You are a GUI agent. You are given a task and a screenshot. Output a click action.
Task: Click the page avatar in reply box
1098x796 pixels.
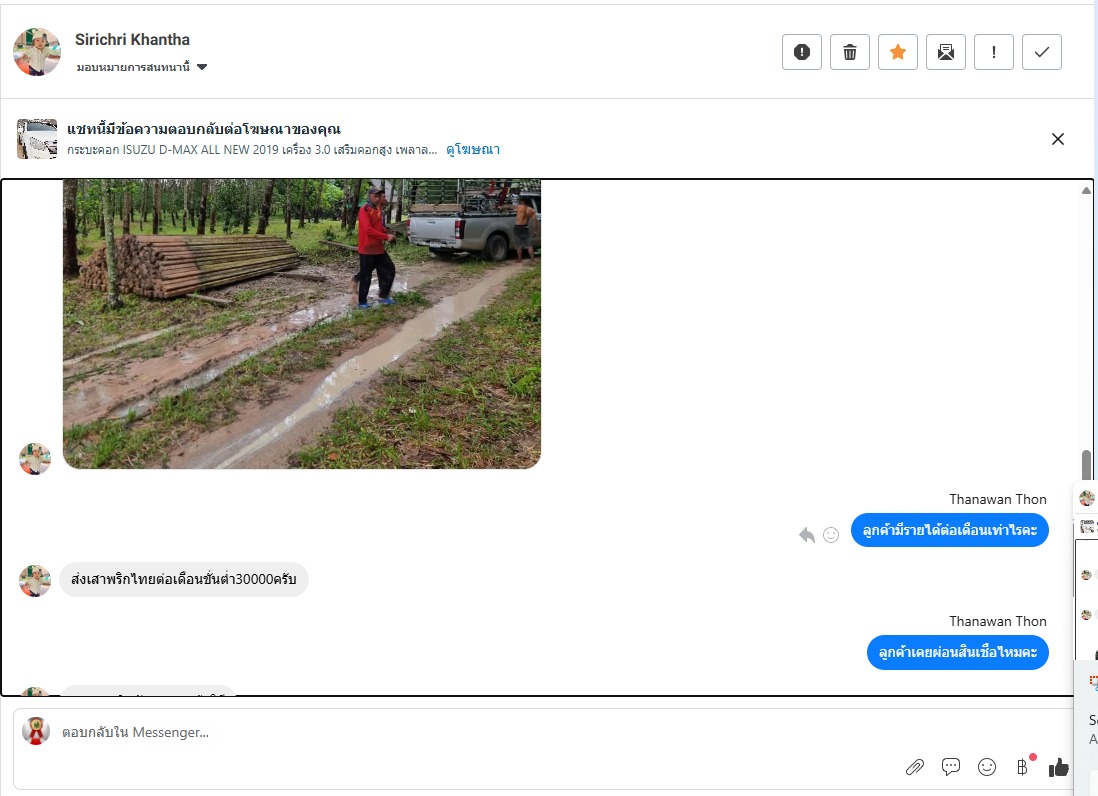[x=36, y=731]
